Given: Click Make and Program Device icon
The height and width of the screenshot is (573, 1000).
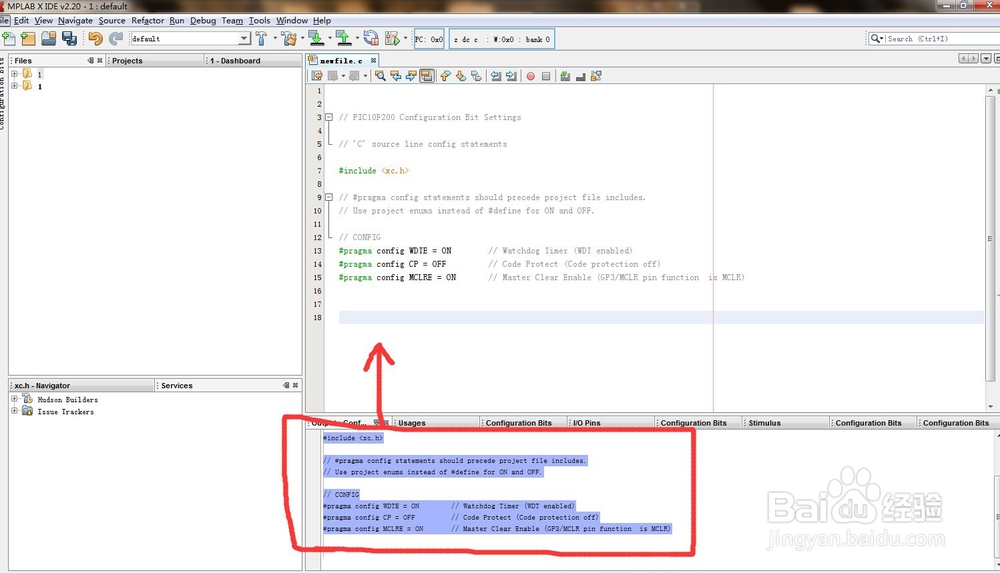Looking at the screenshot, I should click(x=316, y=39).
